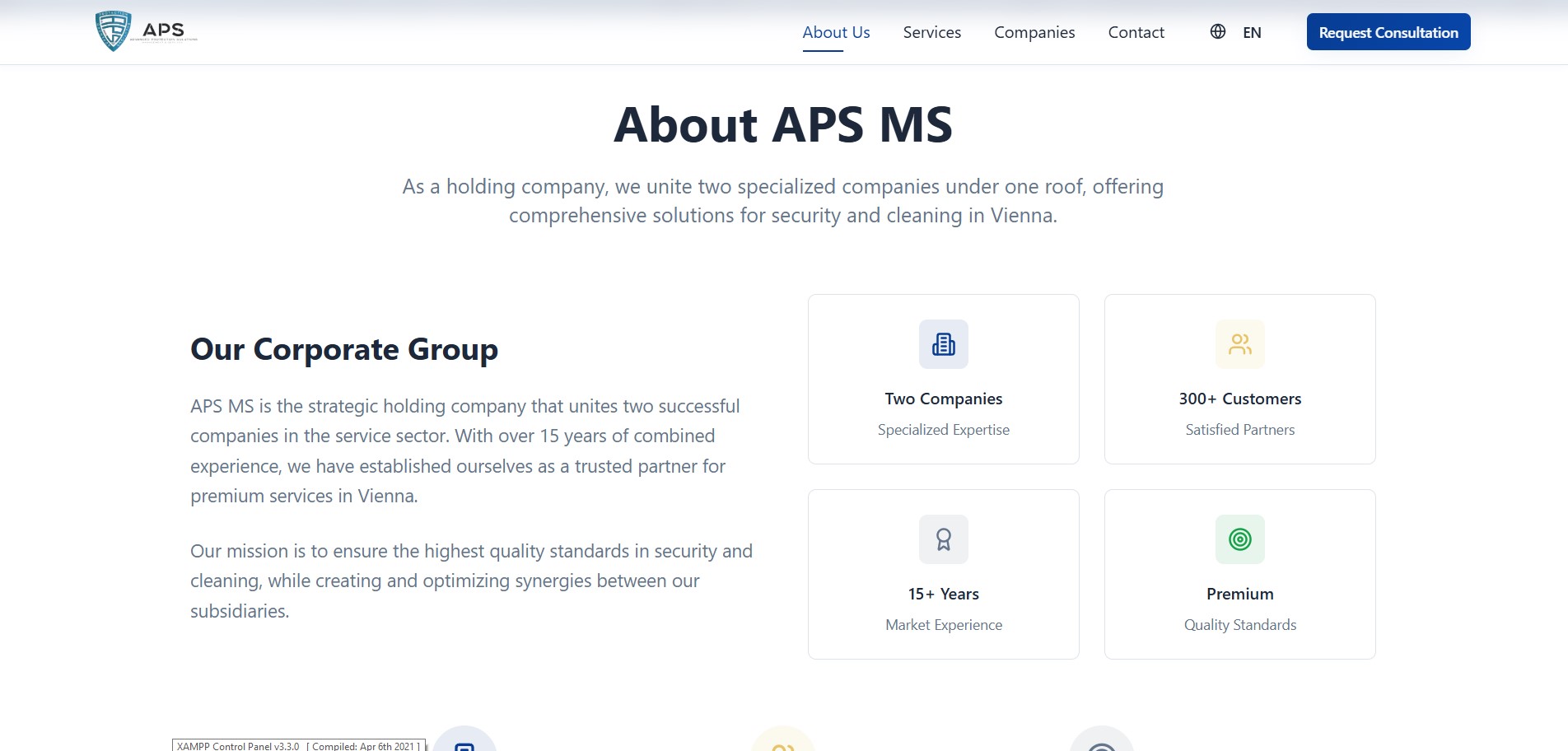Click the Our Corporate Group heading
The width and height of the screenshot is (1568, 751).
click(x=344, y=349)
